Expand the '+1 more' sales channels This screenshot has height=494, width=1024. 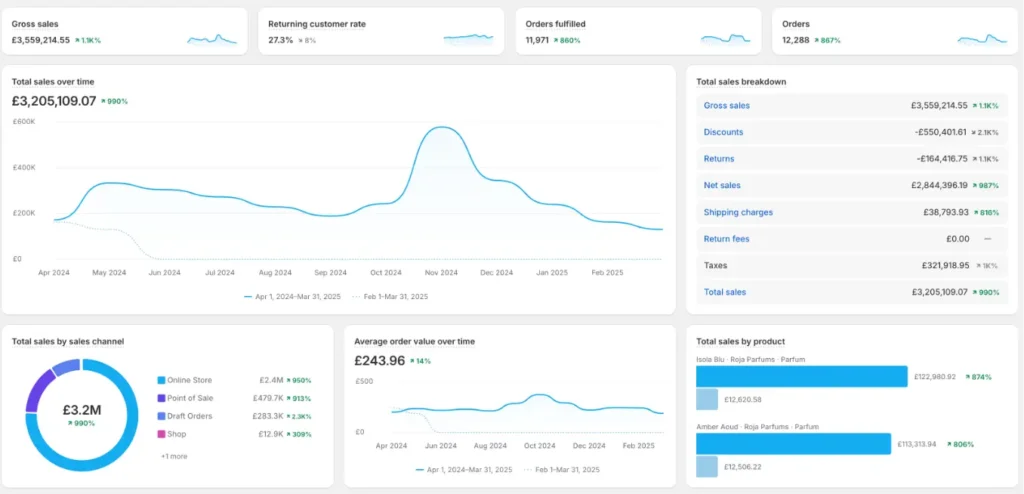pyautogui.click(x=174, y=456)
